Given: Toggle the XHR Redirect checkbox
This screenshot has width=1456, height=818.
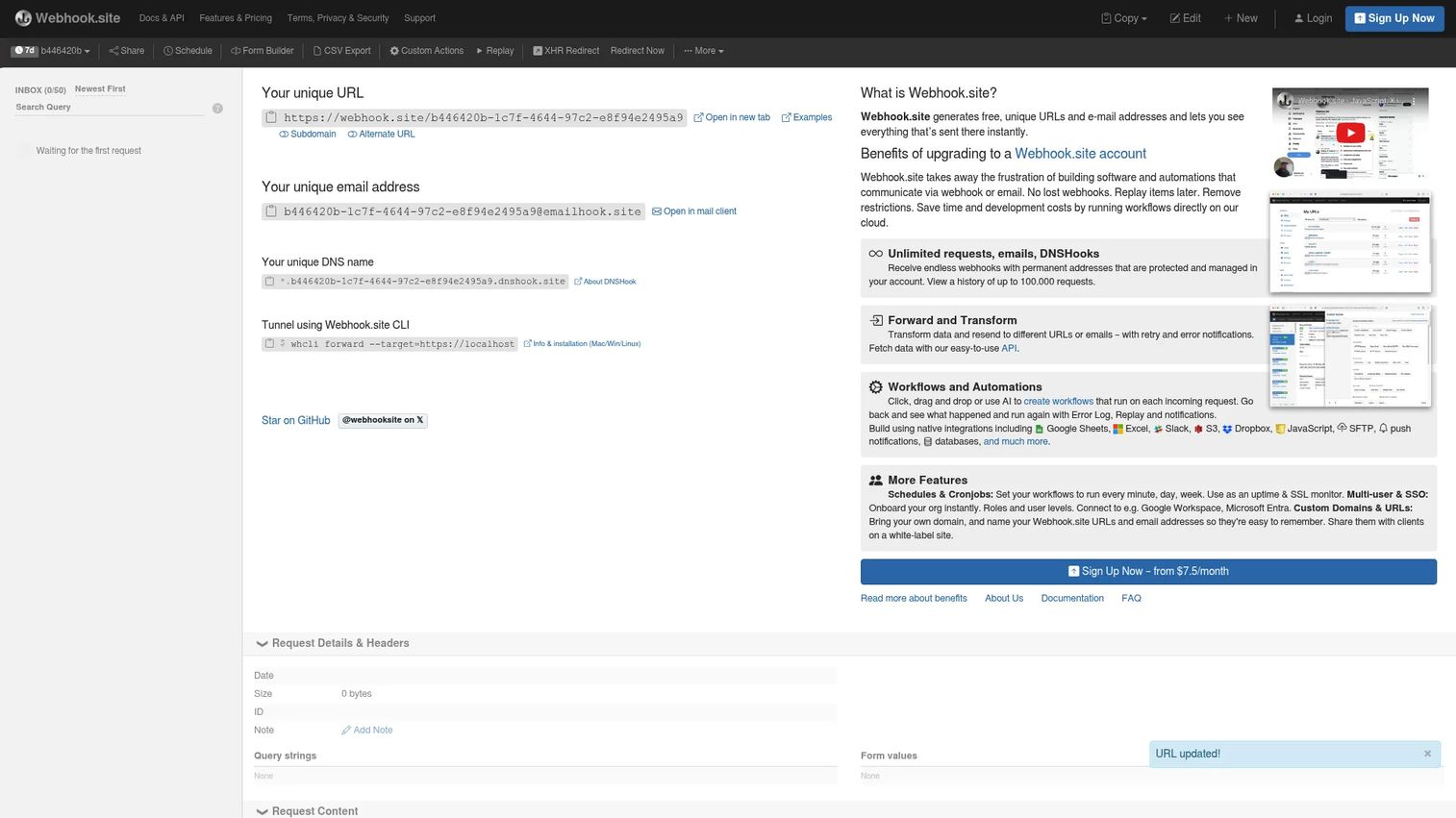Looking at the screenshot, I should pos(538,51).
